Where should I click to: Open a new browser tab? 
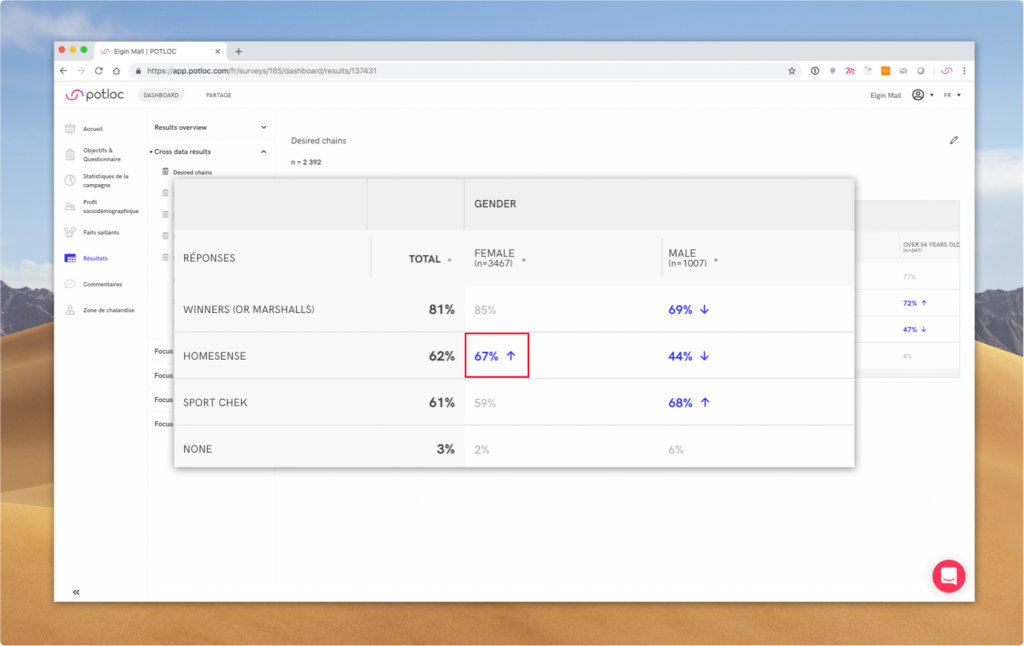pyautogui.click(x=238, y=51)
